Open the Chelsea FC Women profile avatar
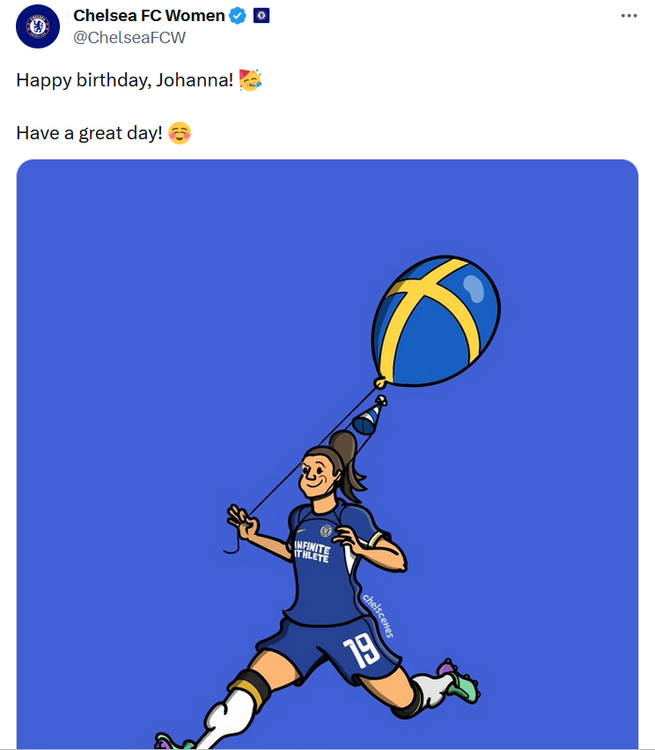655x750 pixels. click(x=38, y=26)
